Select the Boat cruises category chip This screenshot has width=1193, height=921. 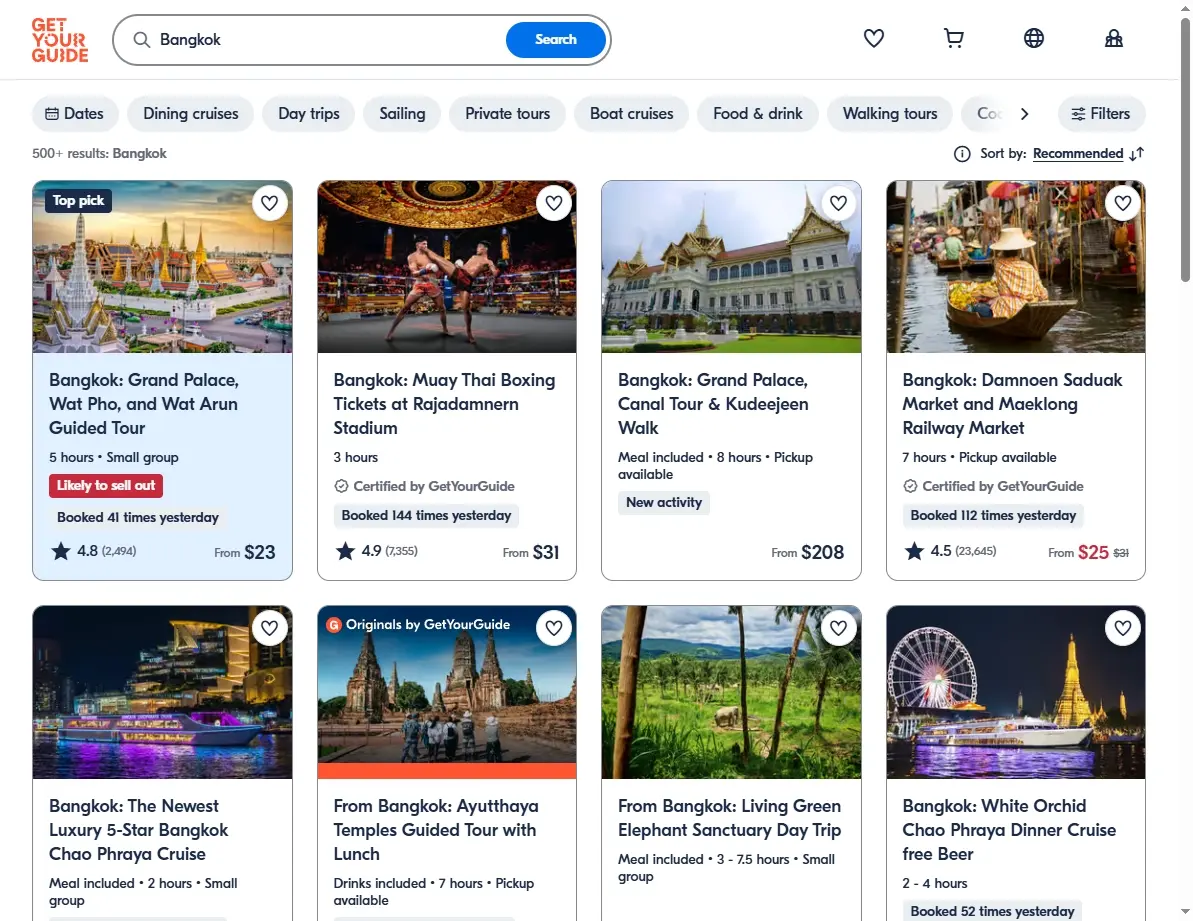click(x=631, y=114)
